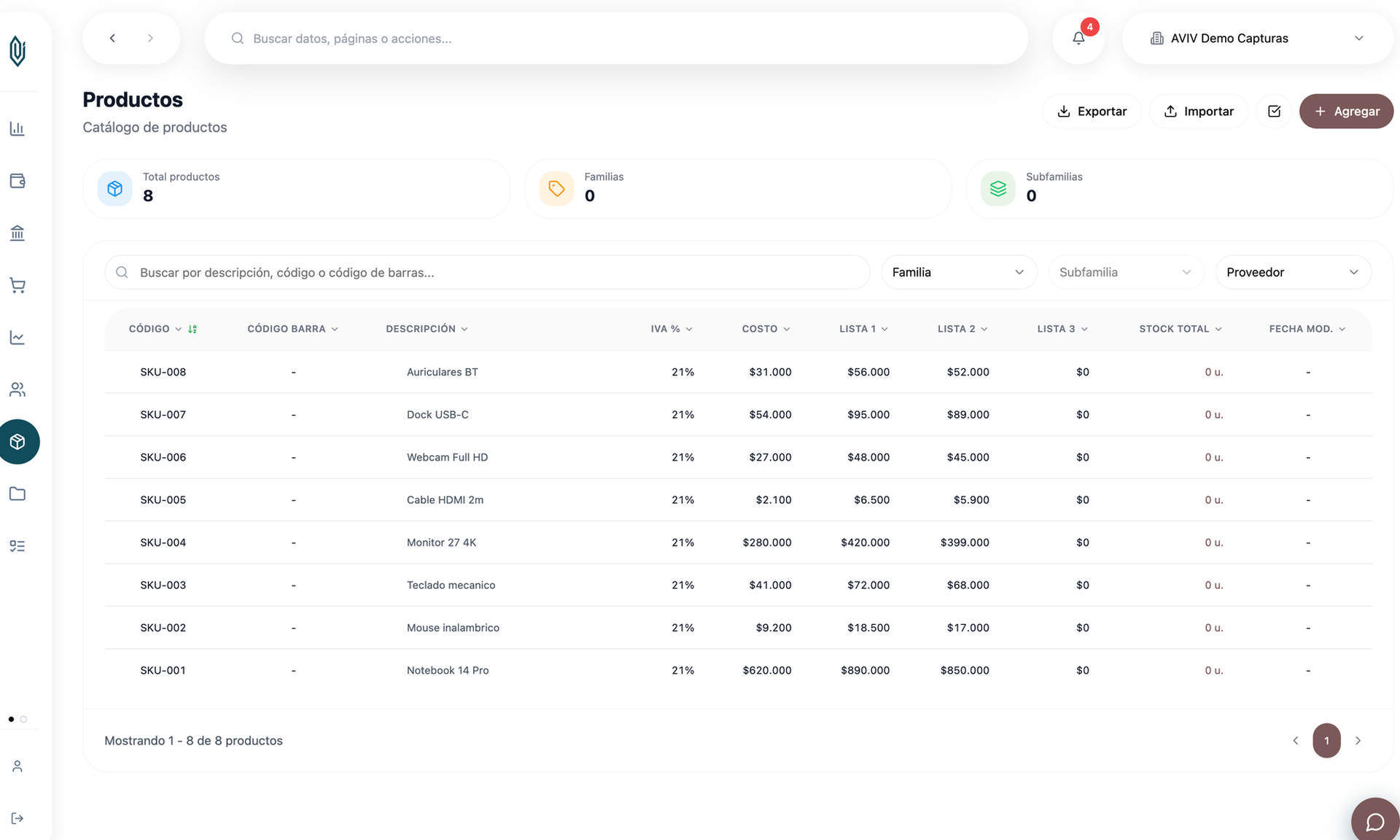Toggle multi-select checkbox icon near Importar

point(1274,111)
